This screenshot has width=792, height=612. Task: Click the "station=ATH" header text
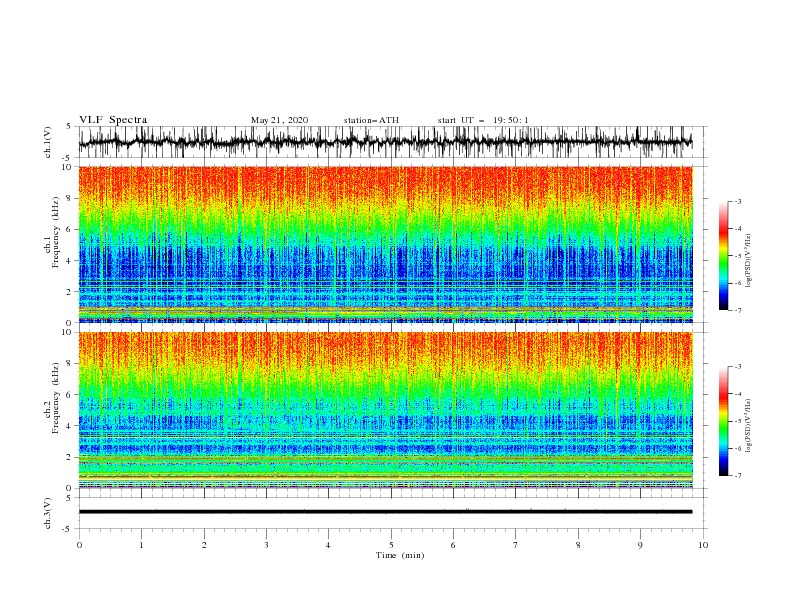tap(371, 120)
